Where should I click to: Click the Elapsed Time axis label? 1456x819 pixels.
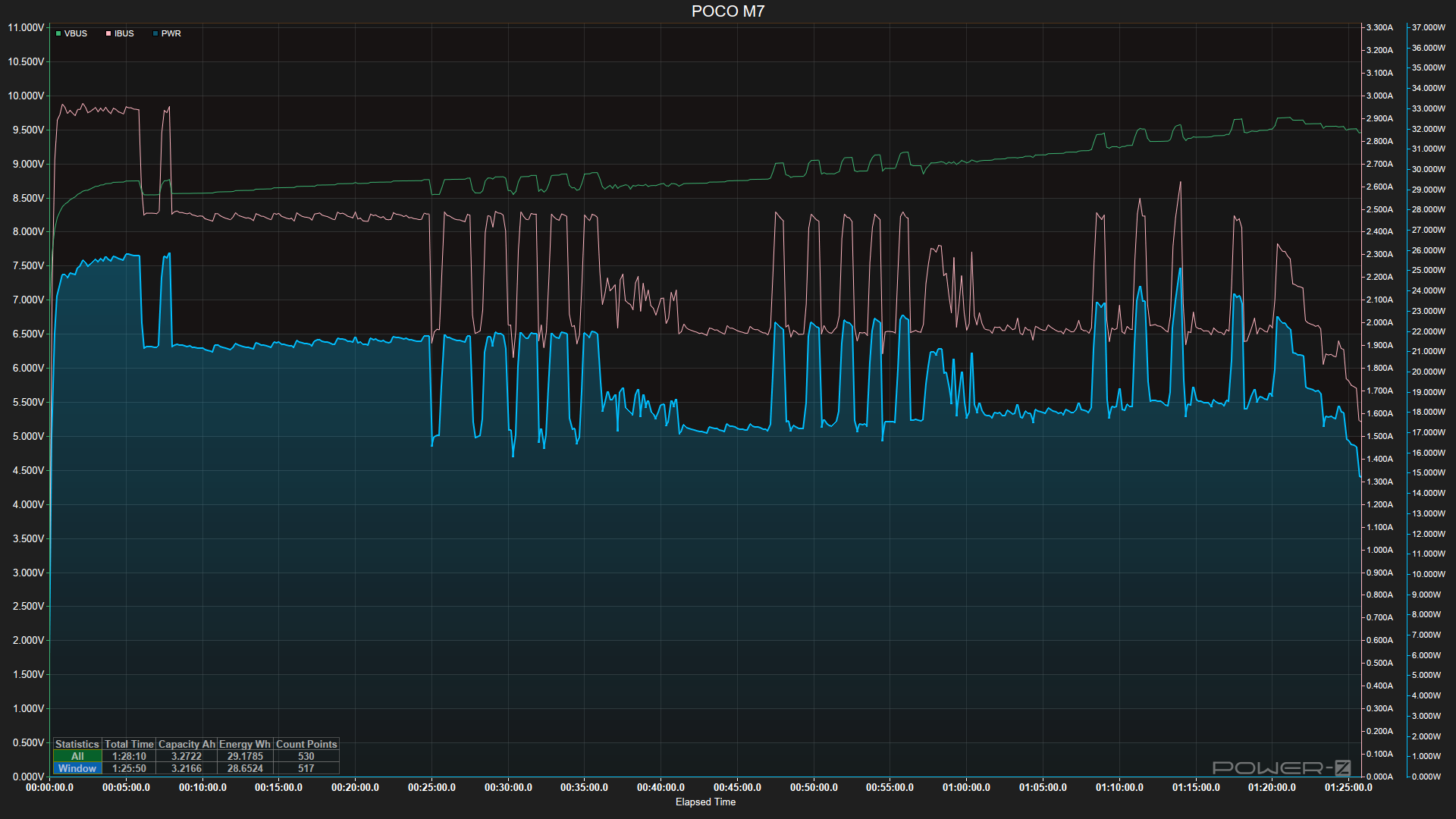[x=705, y=802]
